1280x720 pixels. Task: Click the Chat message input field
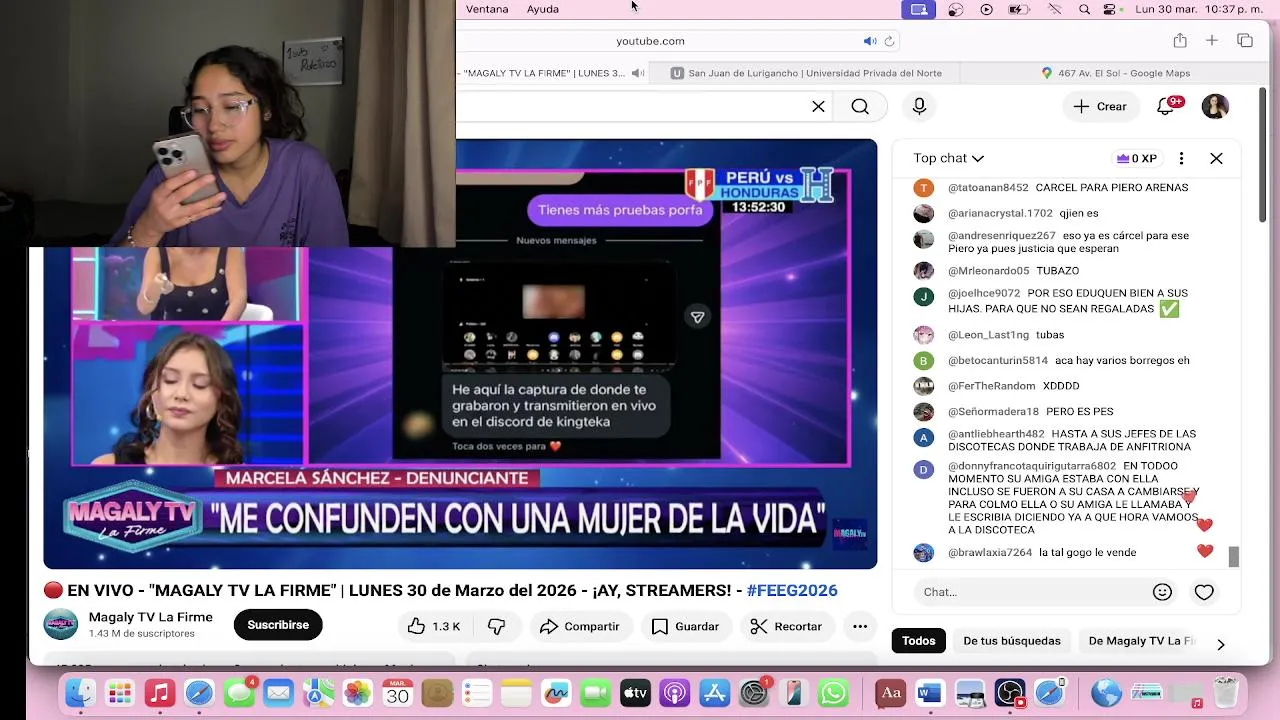click(x=1030, y=592)
